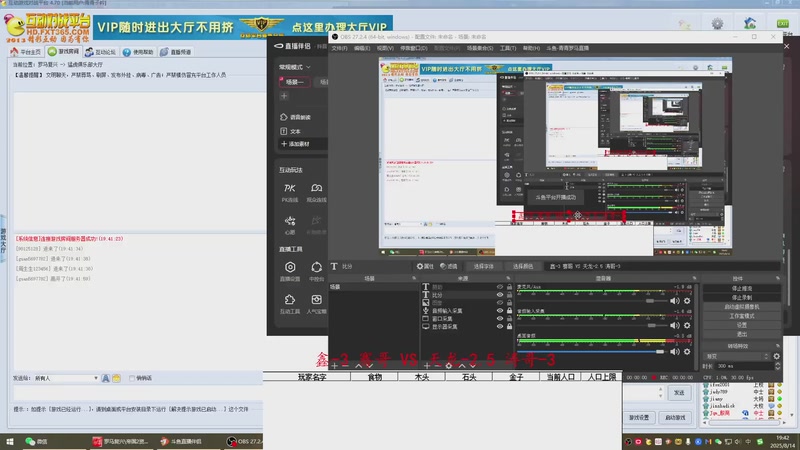Click the emoji icon in chat bar
This screenshot has height=450, width=800.
click(x=116, y=378)
